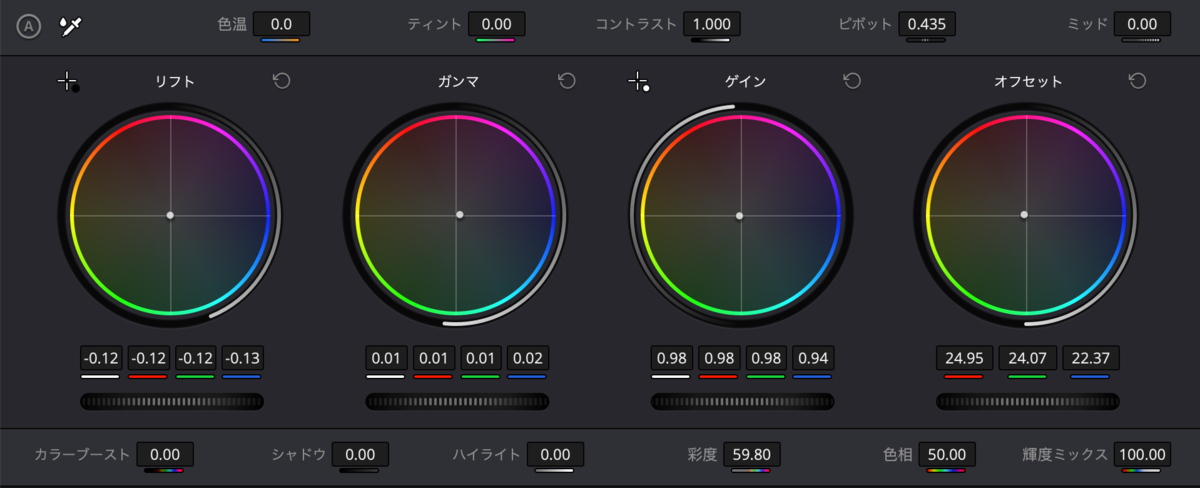
Task: Reset the オフセット color wheel
Action: (1137, 81)
